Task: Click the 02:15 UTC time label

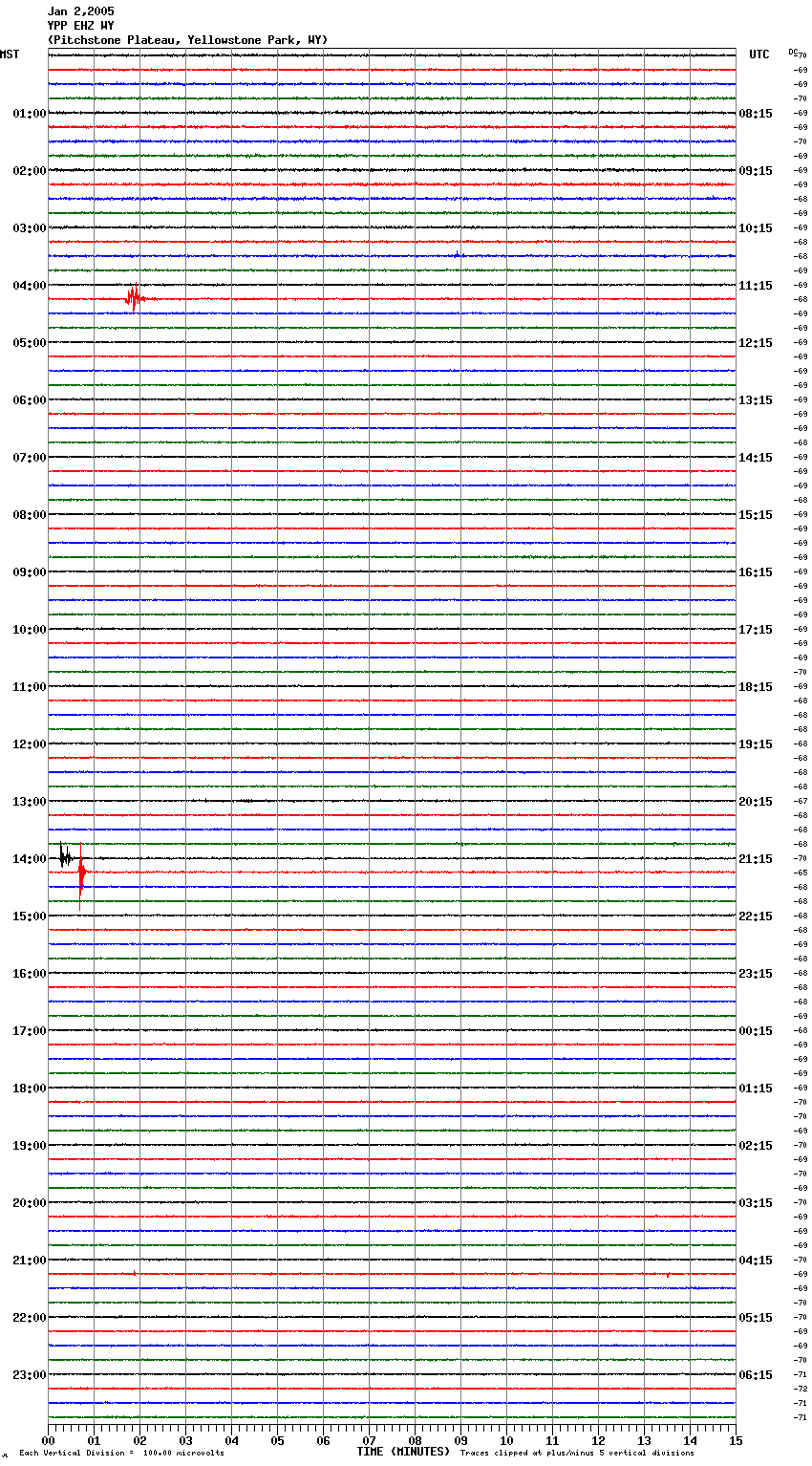Action: 756,1146
